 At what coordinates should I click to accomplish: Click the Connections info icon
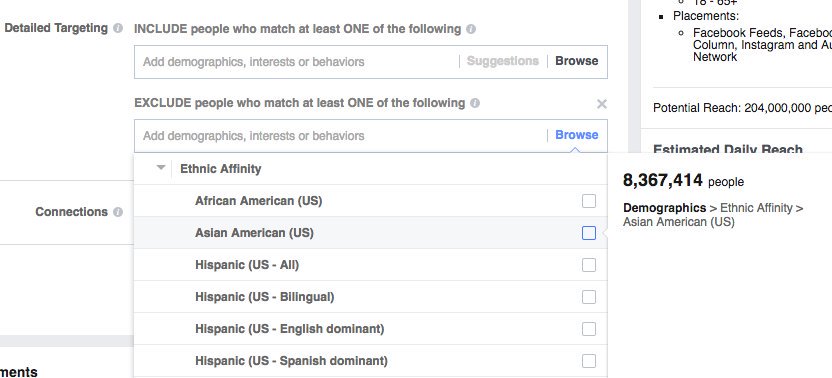pyautogui.click(x=118, y=212)
